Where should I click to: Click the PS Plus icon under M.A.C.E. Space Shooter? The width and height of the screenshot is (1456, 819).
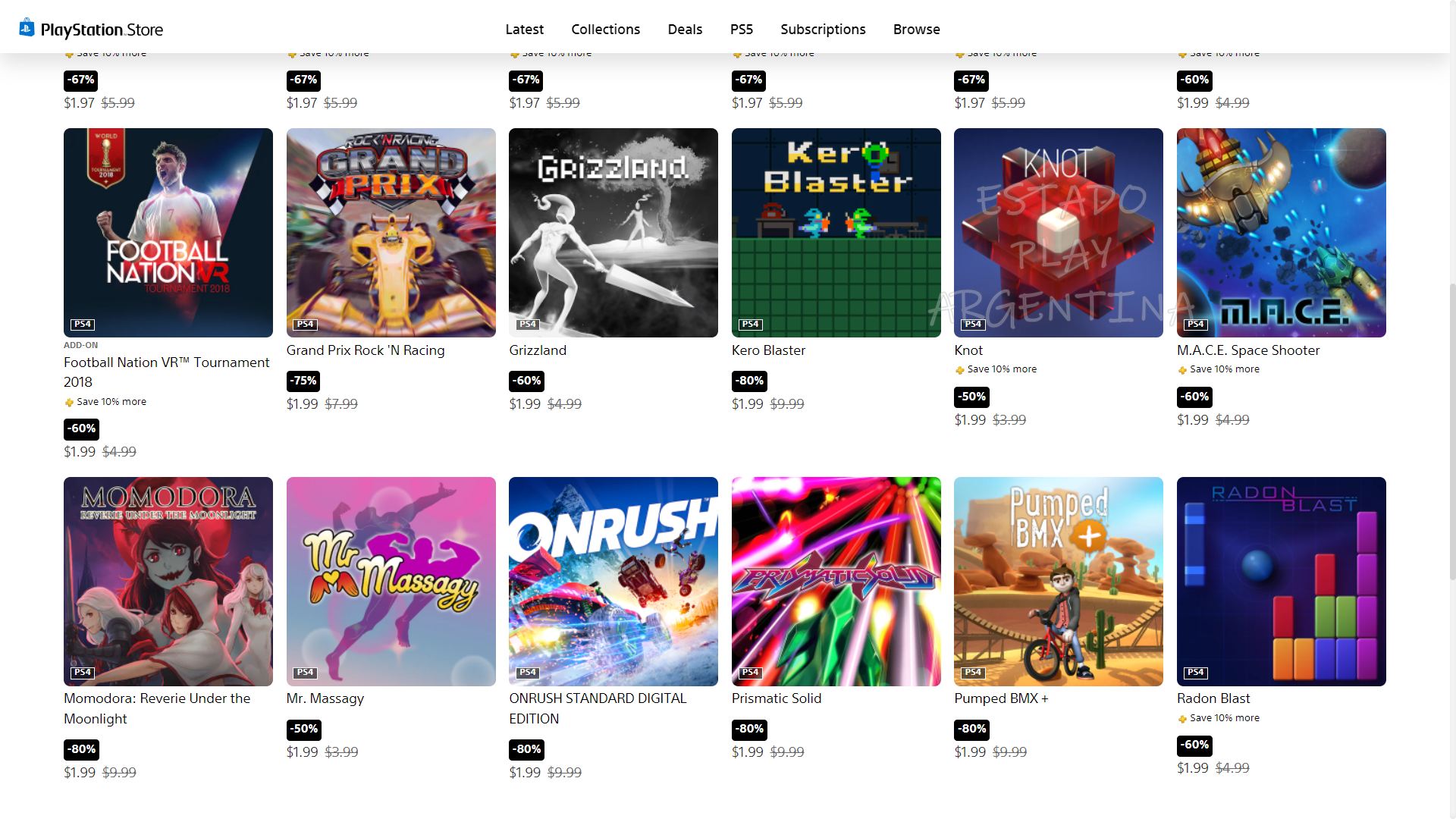[1182, 370]
